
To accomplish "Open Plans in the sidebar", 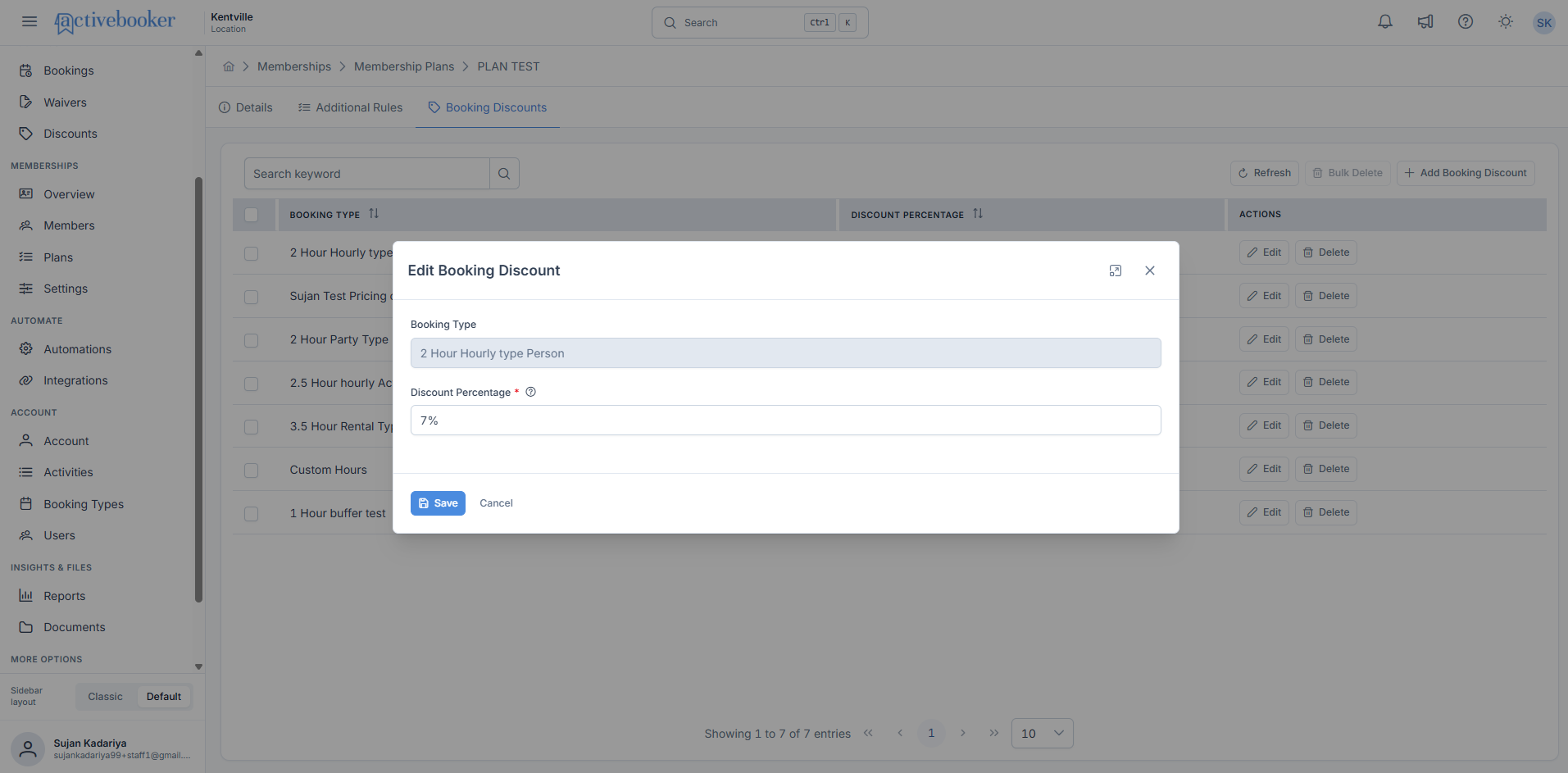I will (x=58, y=257).
